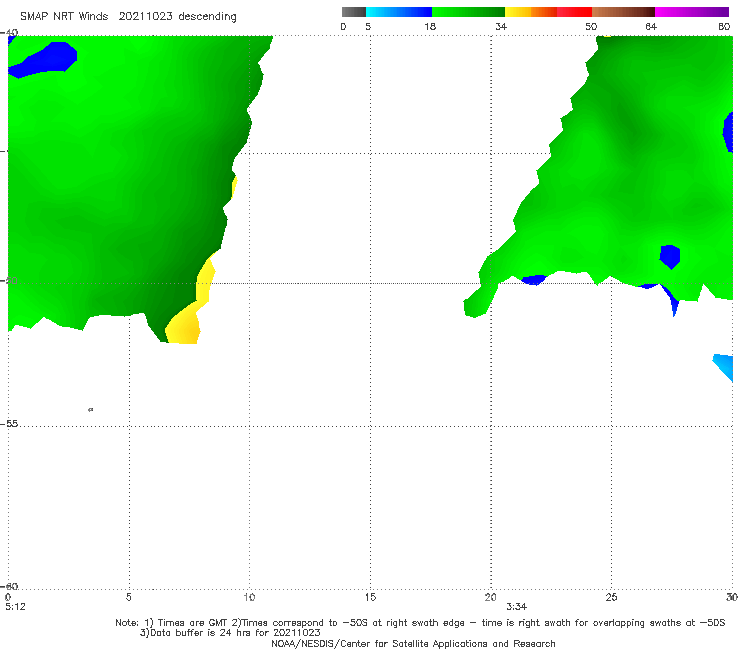The image size is (740, 650).
Task: Click the swath time '3:34'
Action: (x=517, y=607)
